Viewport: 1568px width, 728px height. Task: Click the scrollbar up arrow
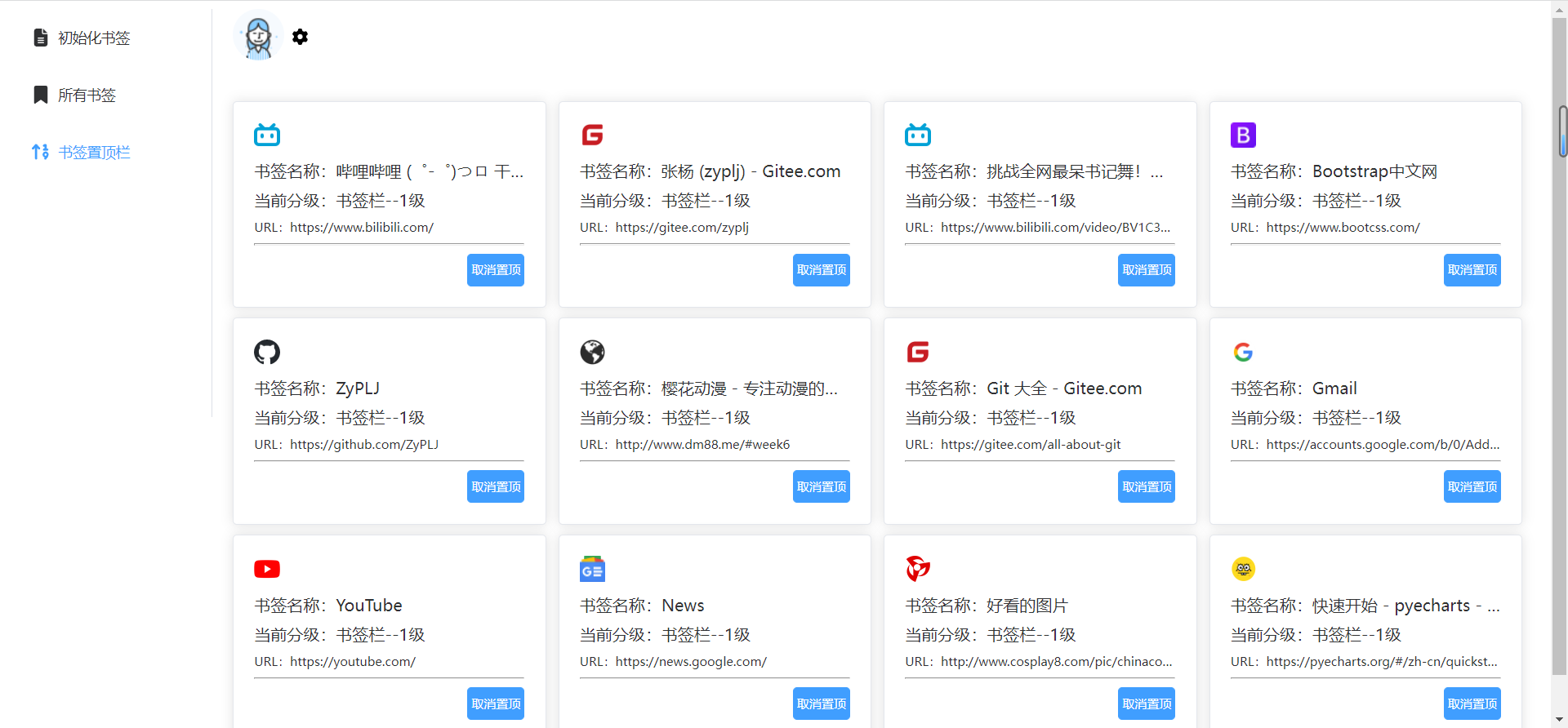[x=1561, y=9]
